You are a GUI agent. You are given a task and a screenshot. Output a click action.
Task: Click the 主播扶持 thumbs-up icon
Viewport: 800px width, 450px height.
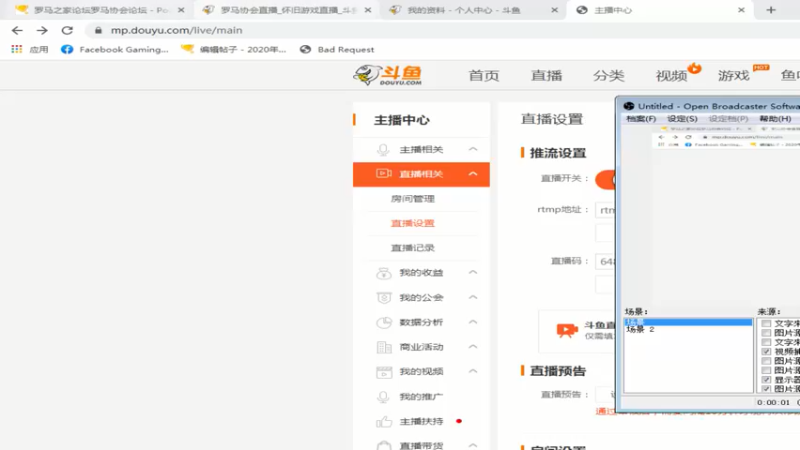click(x=384, y=421)
